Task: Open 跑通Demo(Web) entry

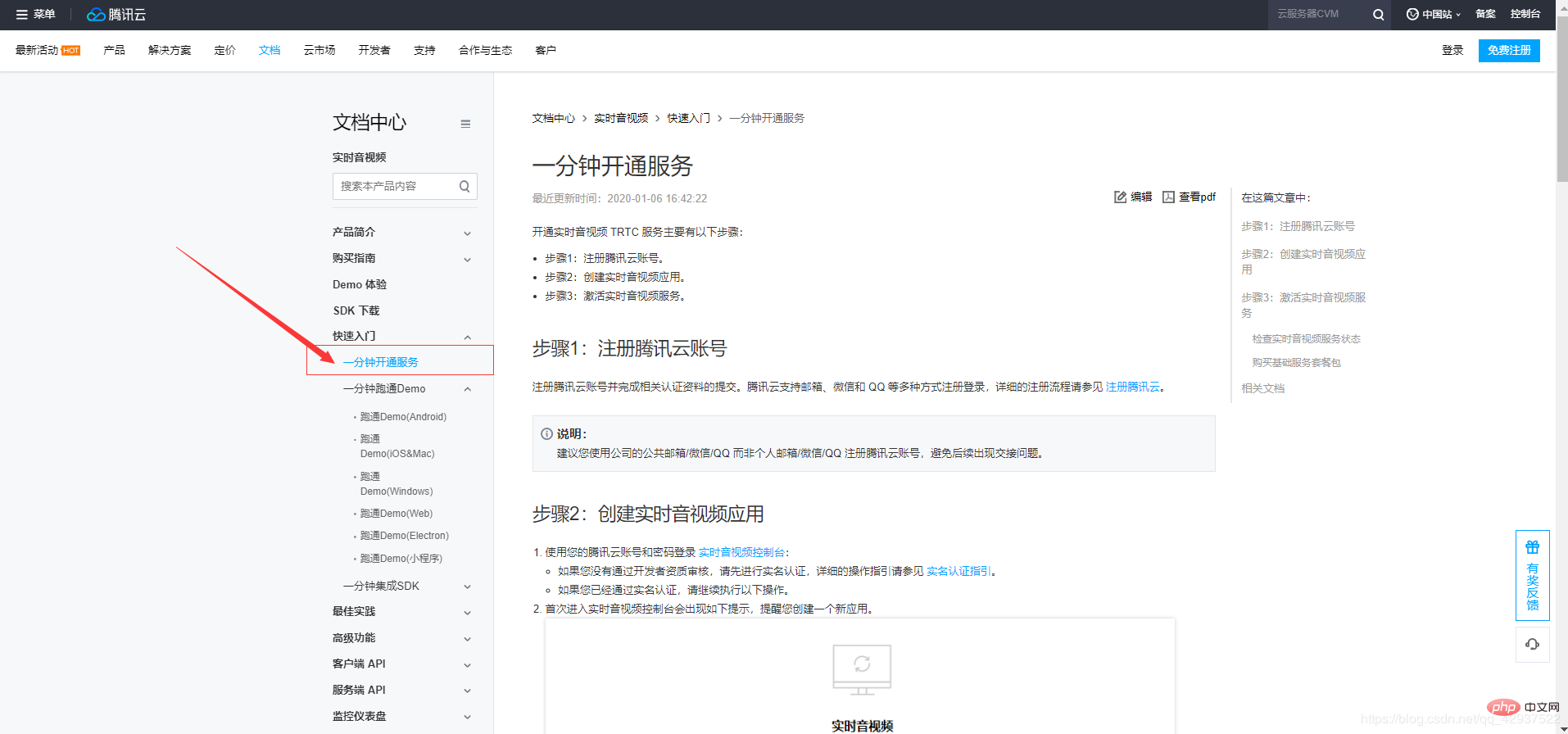Action: tap(397, 514)
